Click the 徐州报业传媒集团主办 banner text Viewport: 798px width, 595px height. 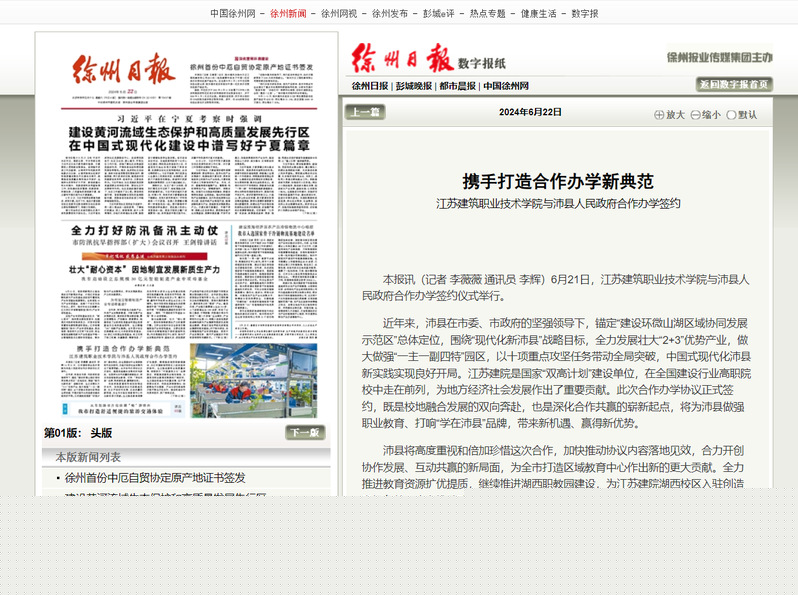click(720, 57)
